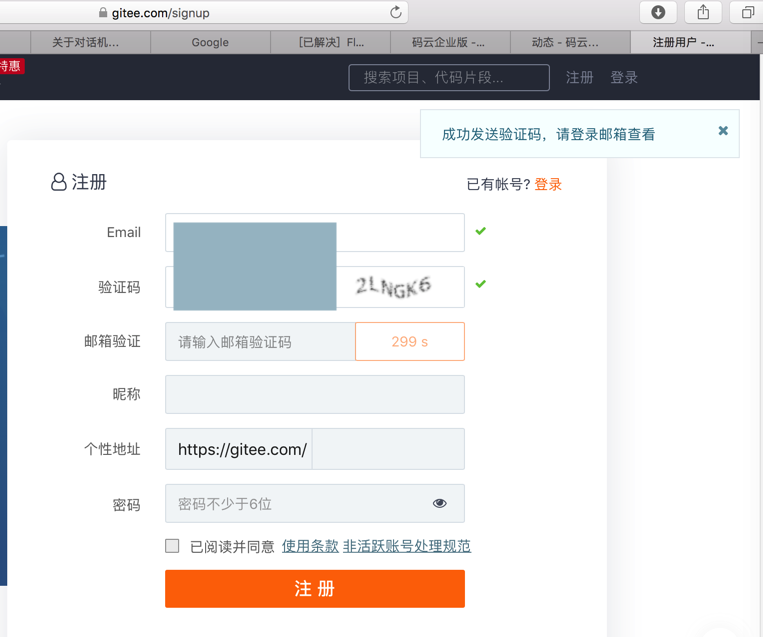Switch to the Google tab
763x637 pixels.
[x=210, y=42]
